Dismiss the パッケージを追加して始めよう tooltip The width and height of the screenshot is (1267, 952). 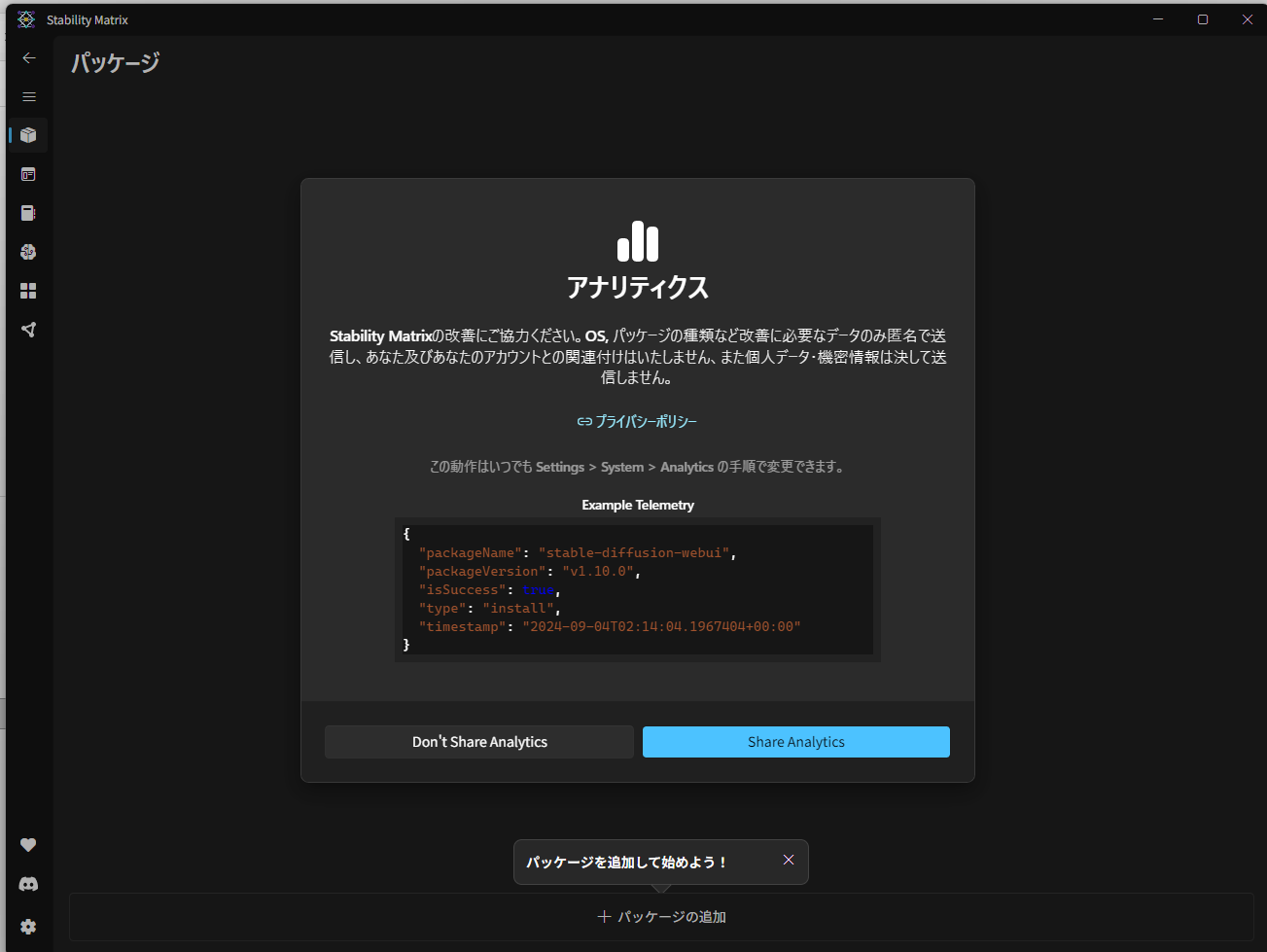pyautogui.click(x=789, y=860)
